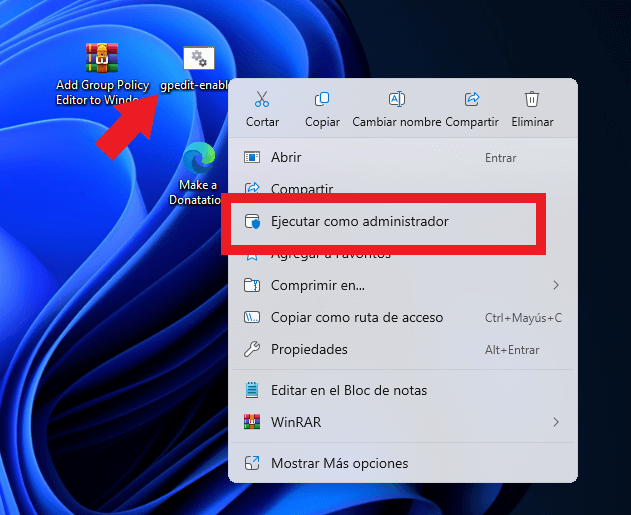Click the Copiar icon in context menu
The width and height of the screenshot is (631, 515).
coord(322,99)
